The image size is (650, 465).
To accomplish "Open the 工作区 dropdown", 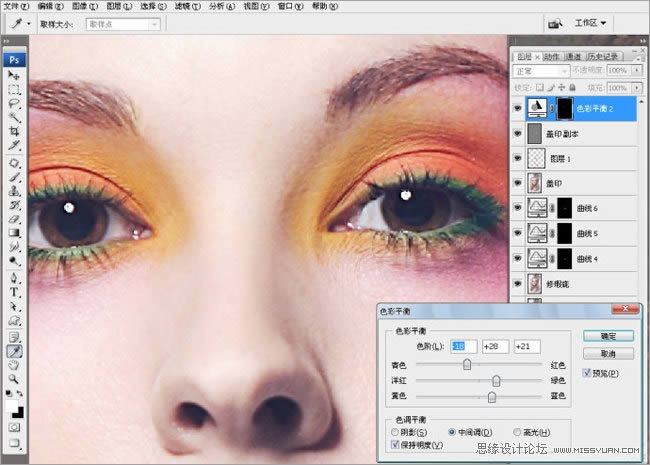I will click(x=591, y=23).
